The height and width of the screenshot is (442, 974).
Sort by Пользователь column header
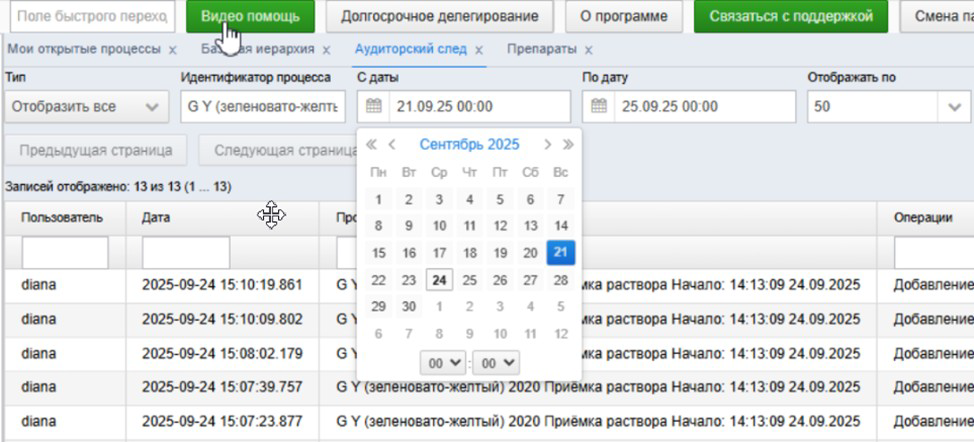[x=62, y=218]
